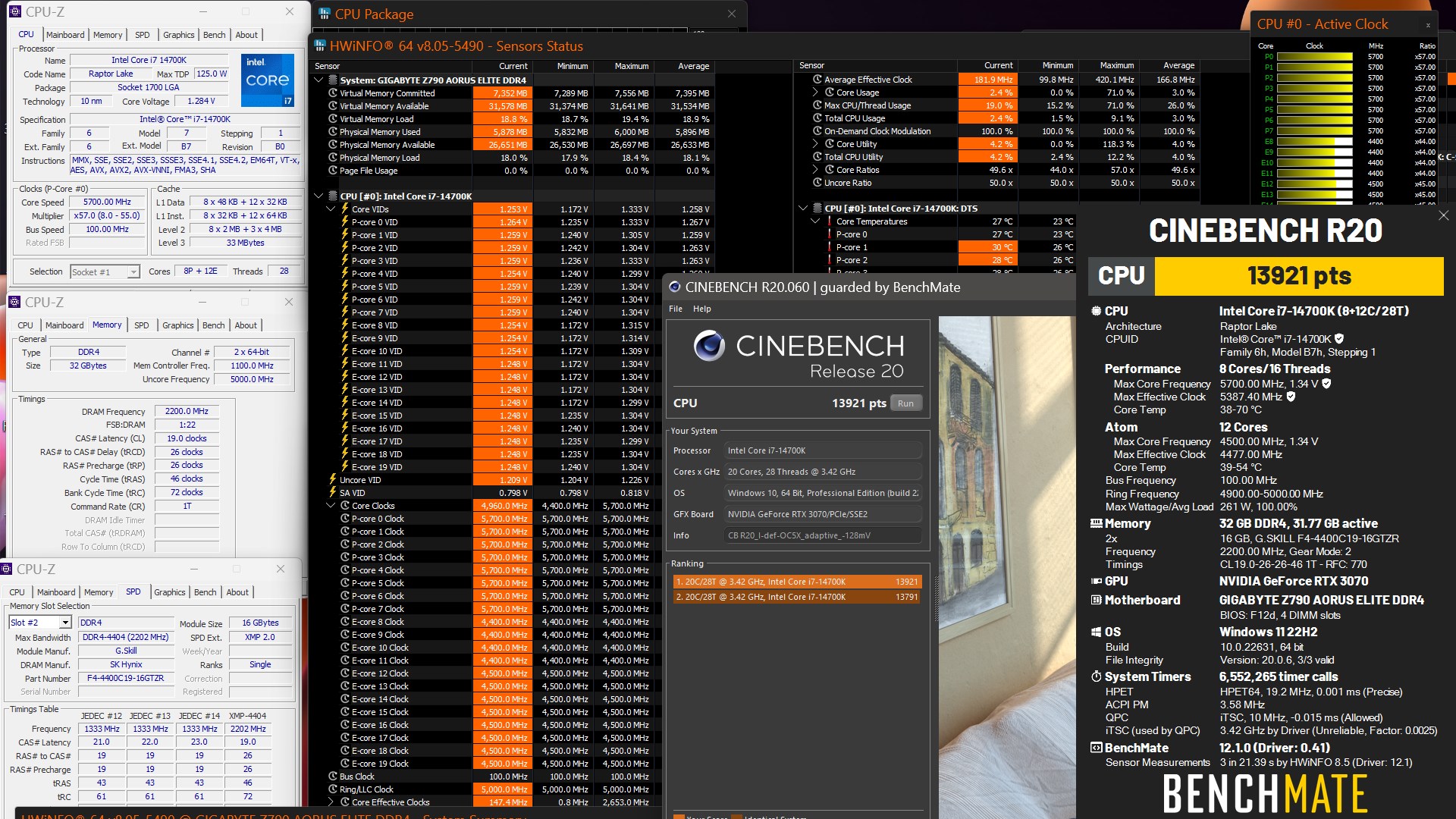Open Bench tab in top CPU-Z window

tap(215, 35)
